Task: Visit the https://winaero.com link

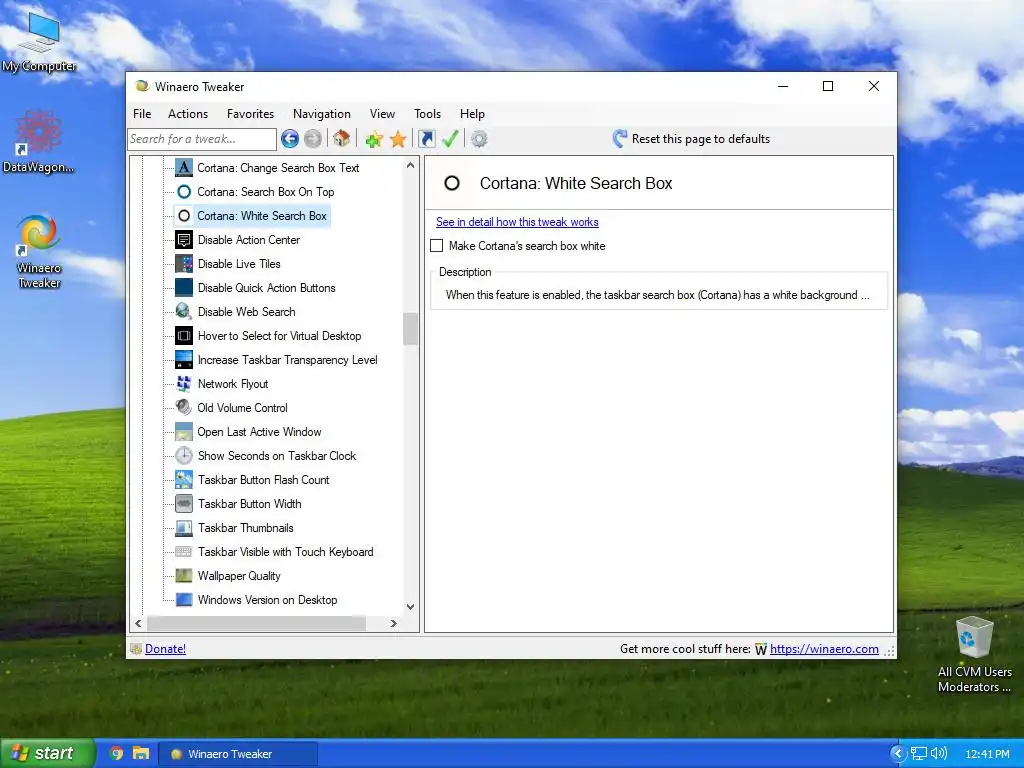Action: (824, 648)
